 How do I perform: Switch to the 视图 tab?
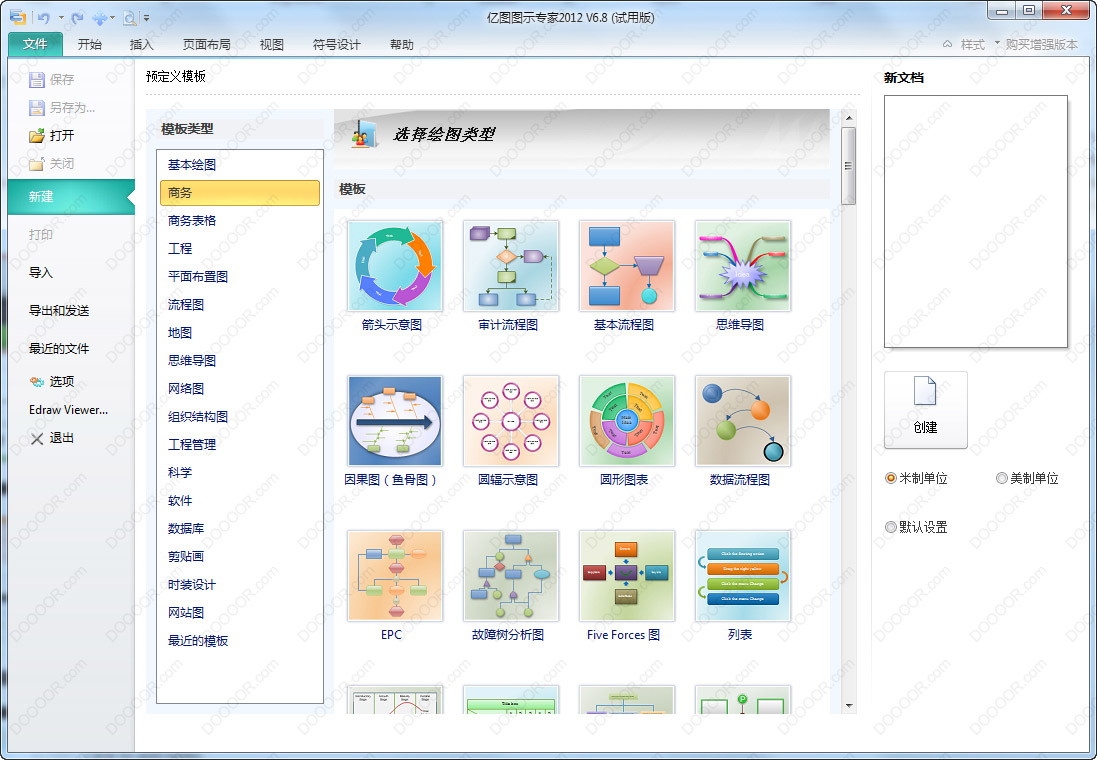pos(271,44)
